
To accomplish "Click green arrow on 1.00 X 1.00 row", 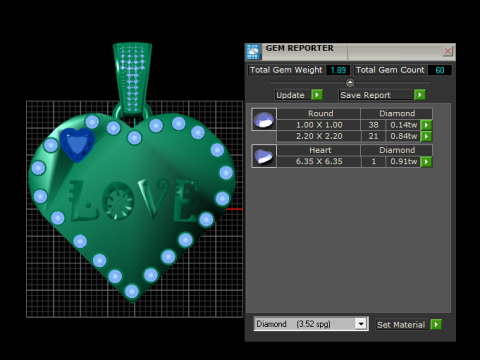I will 426,125.
